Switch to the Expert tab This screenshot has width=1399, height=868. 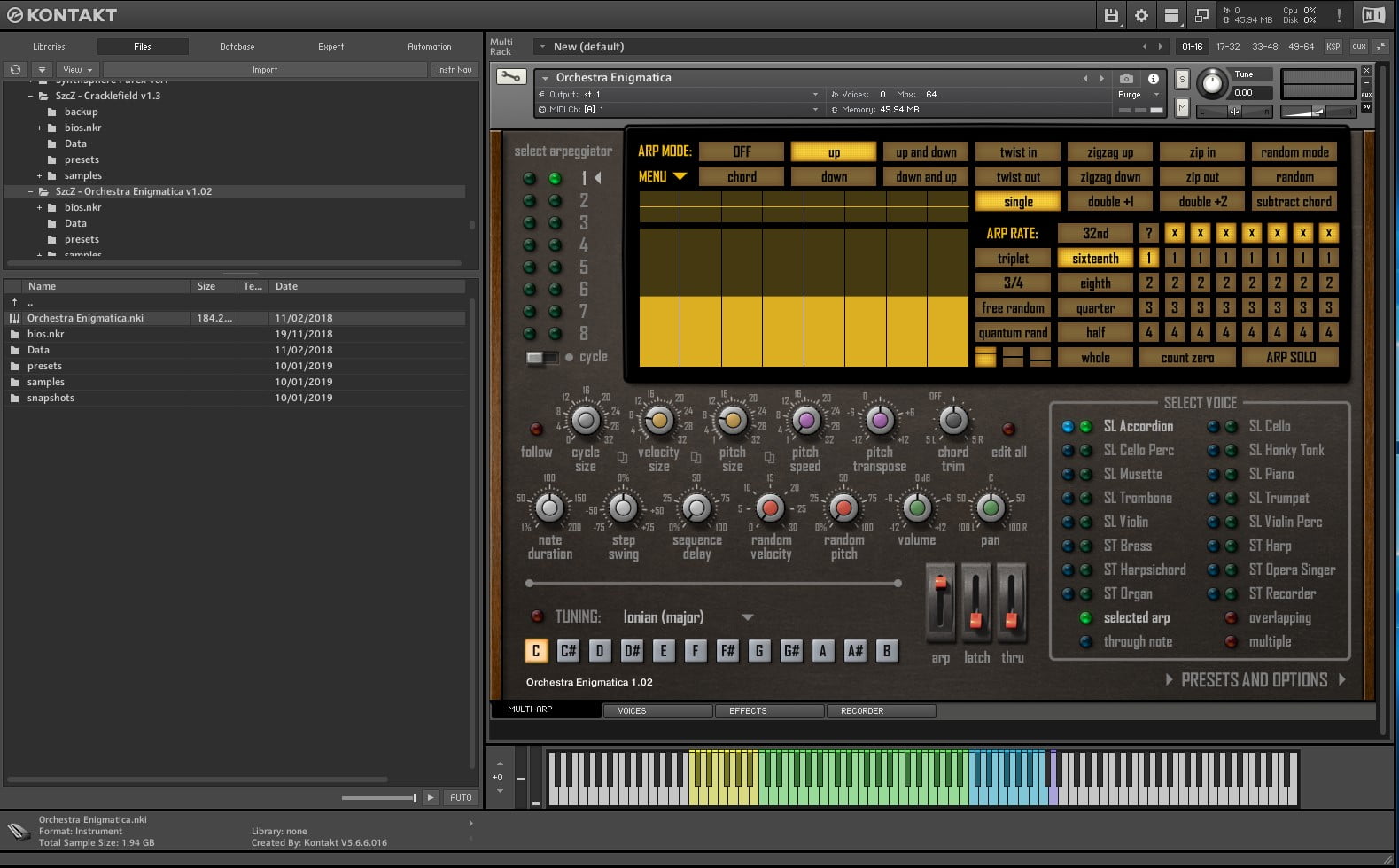pyautogui.click(x=330, y=46)
